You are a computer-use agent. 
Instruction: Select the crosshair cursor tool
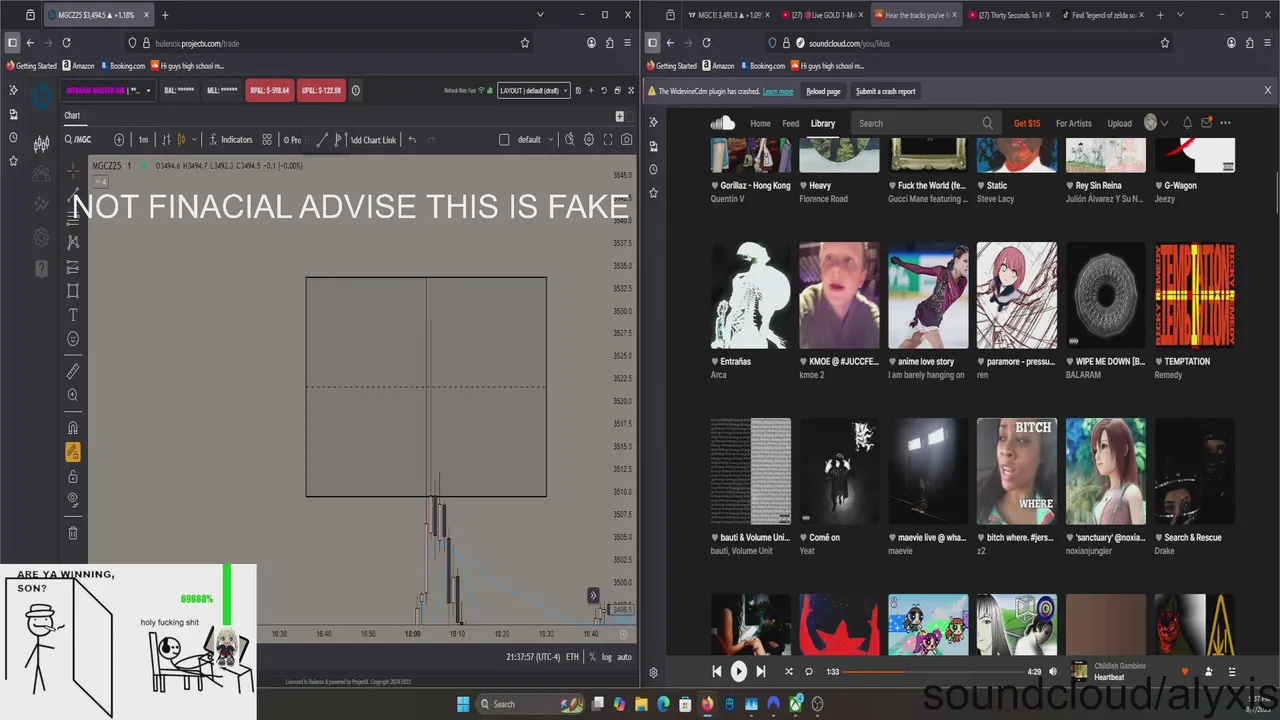pyautogui.click(x=73, y=172)
